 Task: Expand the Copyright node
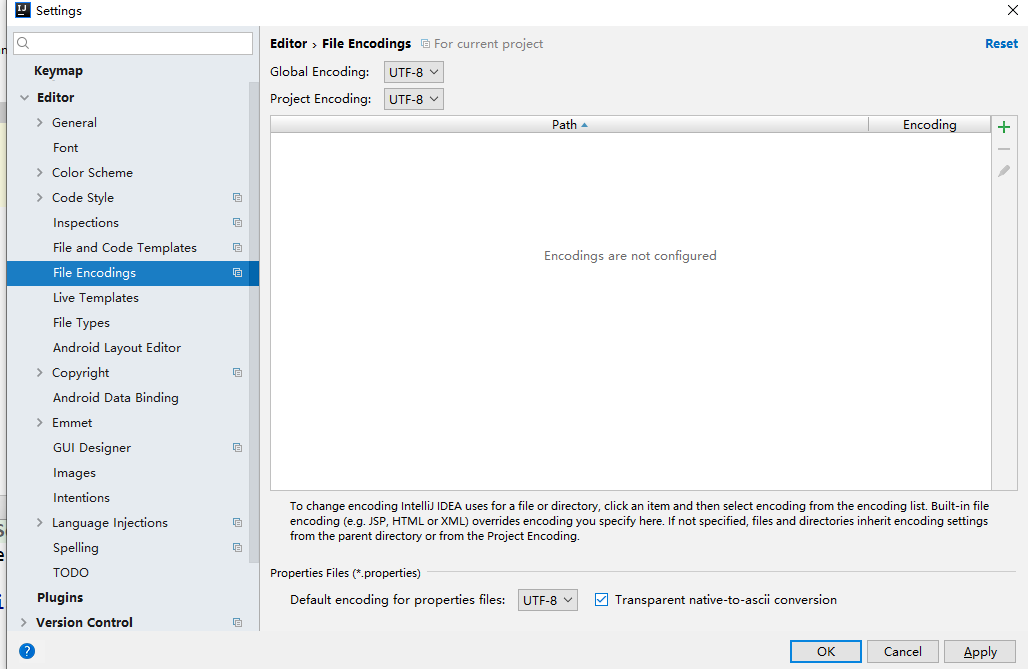pos(39,373)
